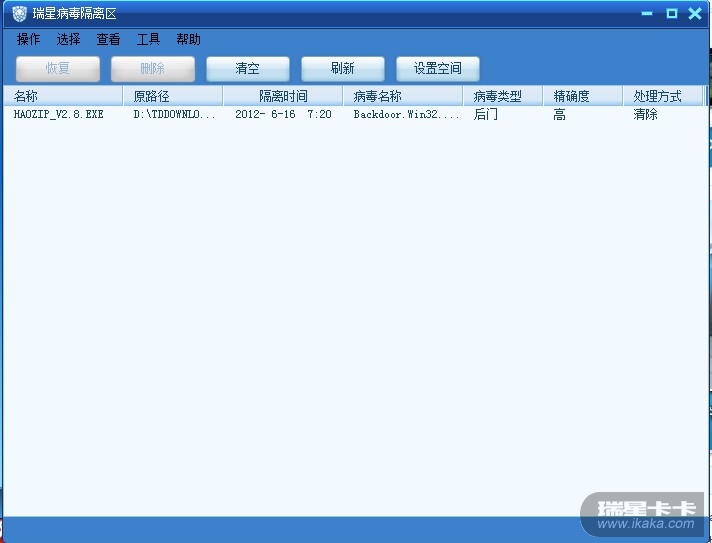The height and width of the screenshot is (543, 712).
Task: Open the 选择 menu
Action: point(68,39)
